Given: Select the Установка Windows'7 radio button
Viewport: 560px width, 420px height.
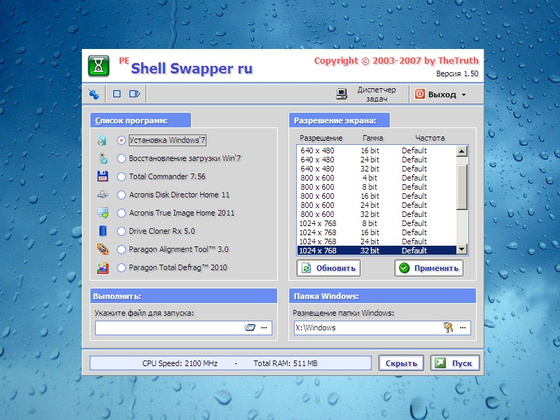Looking at the screenshot, I should [121, 140].
